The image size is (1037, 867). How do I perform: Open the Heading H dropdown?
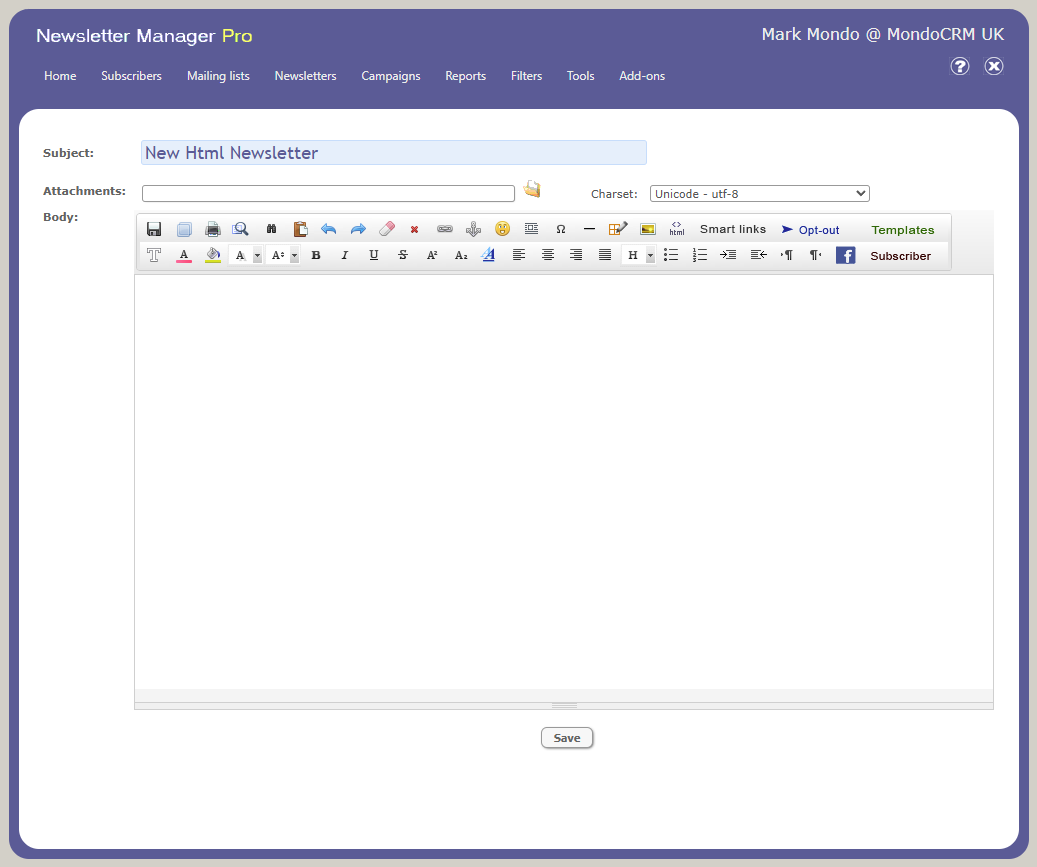[638, 255]
